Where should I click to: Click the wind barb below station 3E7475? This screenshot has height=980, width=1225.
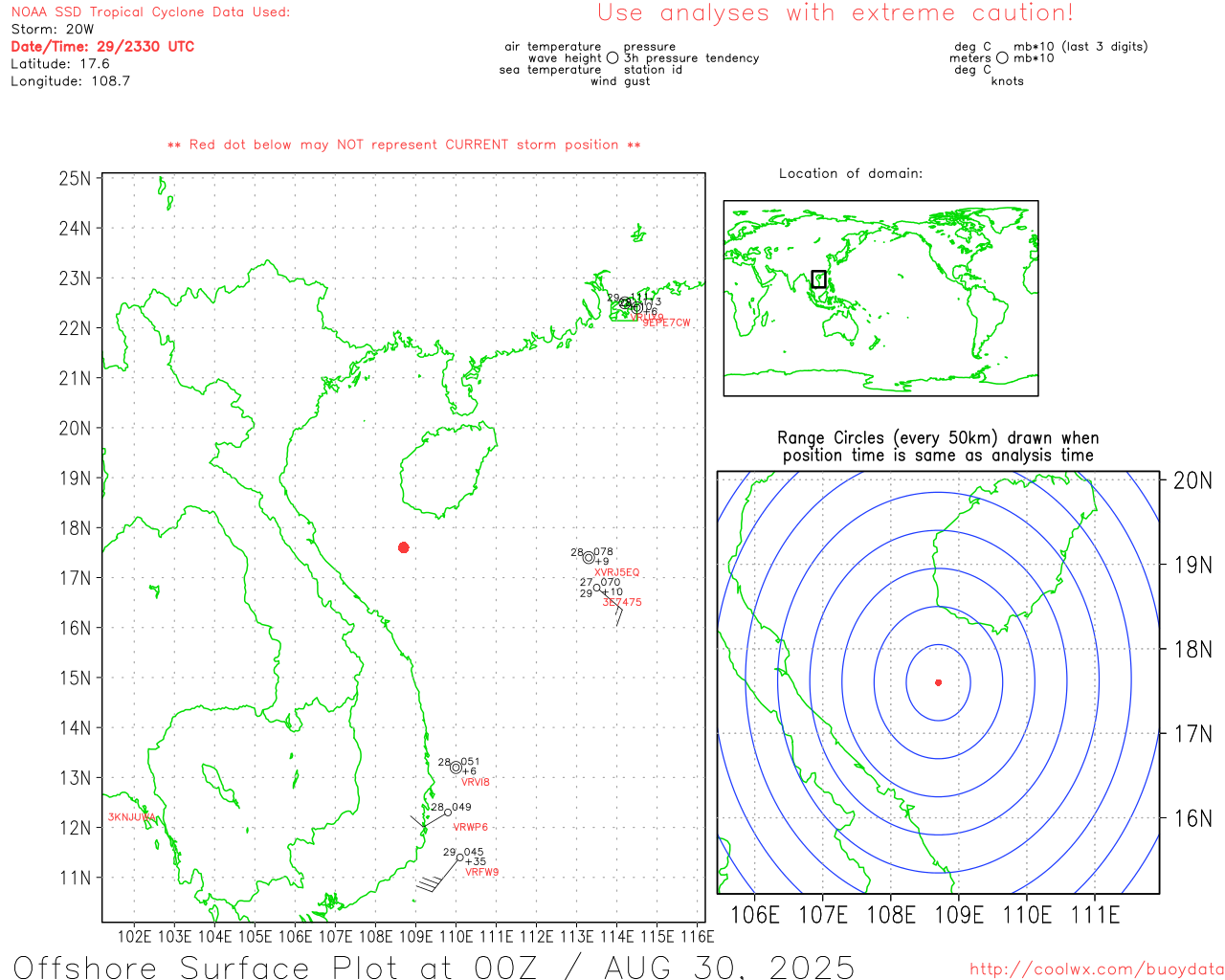(x=611, y=606)
